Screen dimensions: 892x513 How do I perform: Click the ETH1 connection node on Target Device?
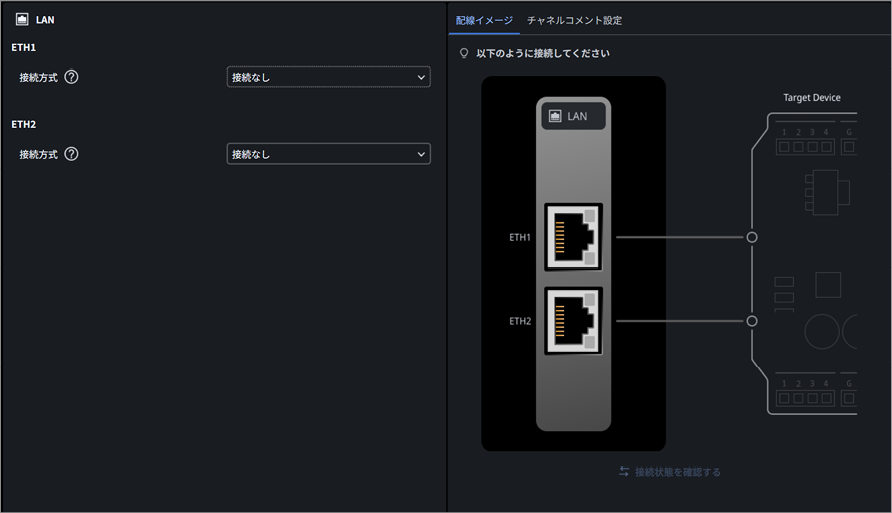click(751, 237)
